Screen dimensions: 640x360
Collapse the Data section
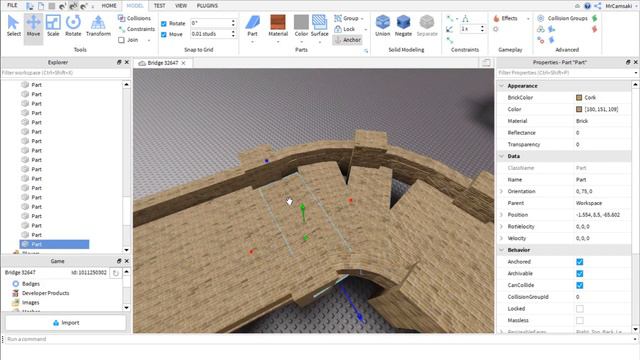click(x=502, y=156)
